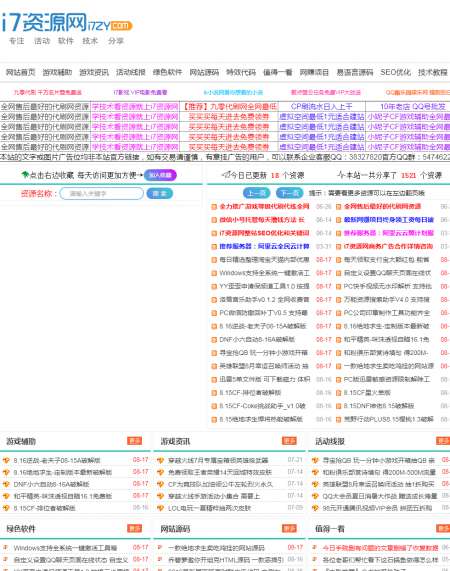450x571 pixels.
Task: Open the 【推荐】九零代刷网全网最低 ad link
Action: pos(229,106)
